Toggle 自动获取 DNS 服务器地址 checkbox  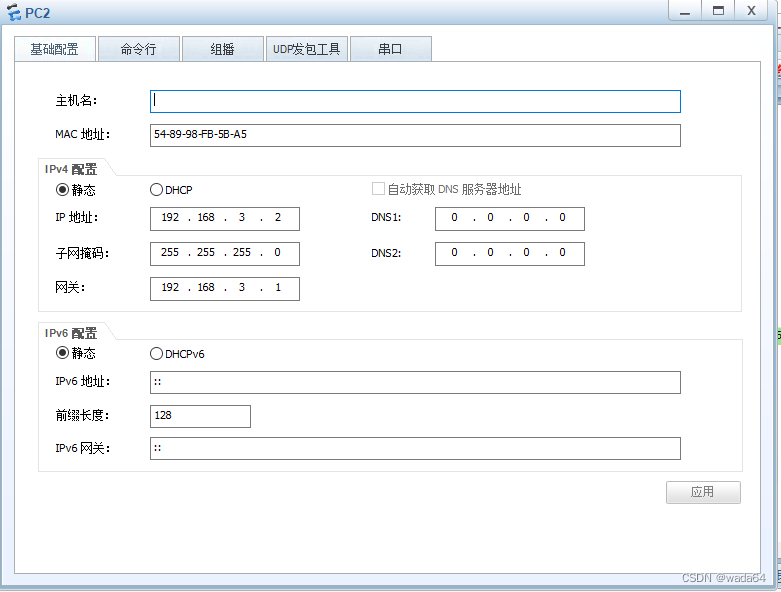click(378, 189)
